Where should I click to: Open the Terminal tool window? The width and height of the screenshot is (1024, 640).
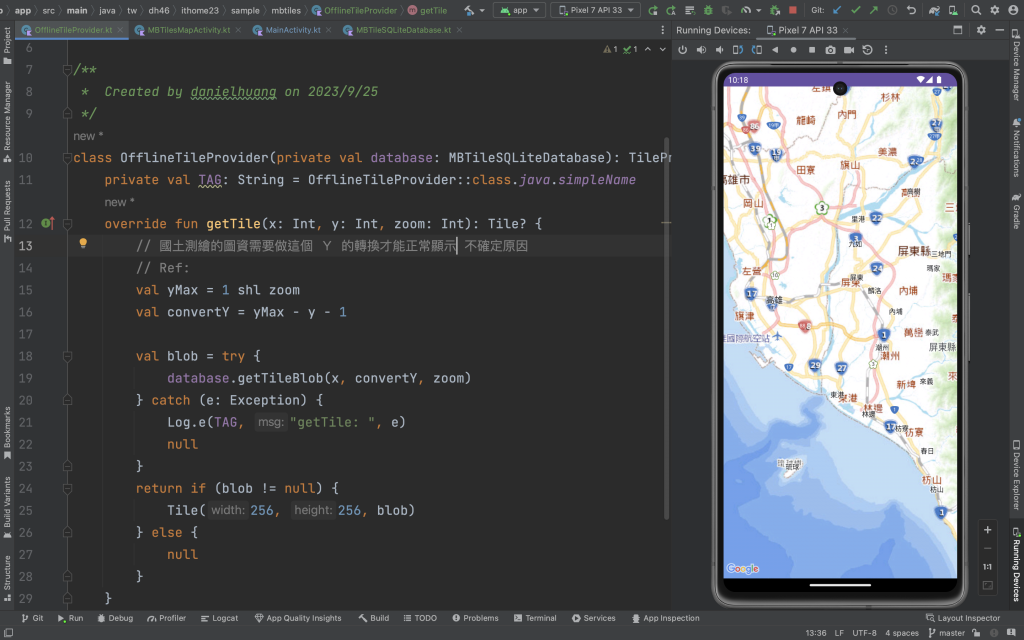coord(535,618)
